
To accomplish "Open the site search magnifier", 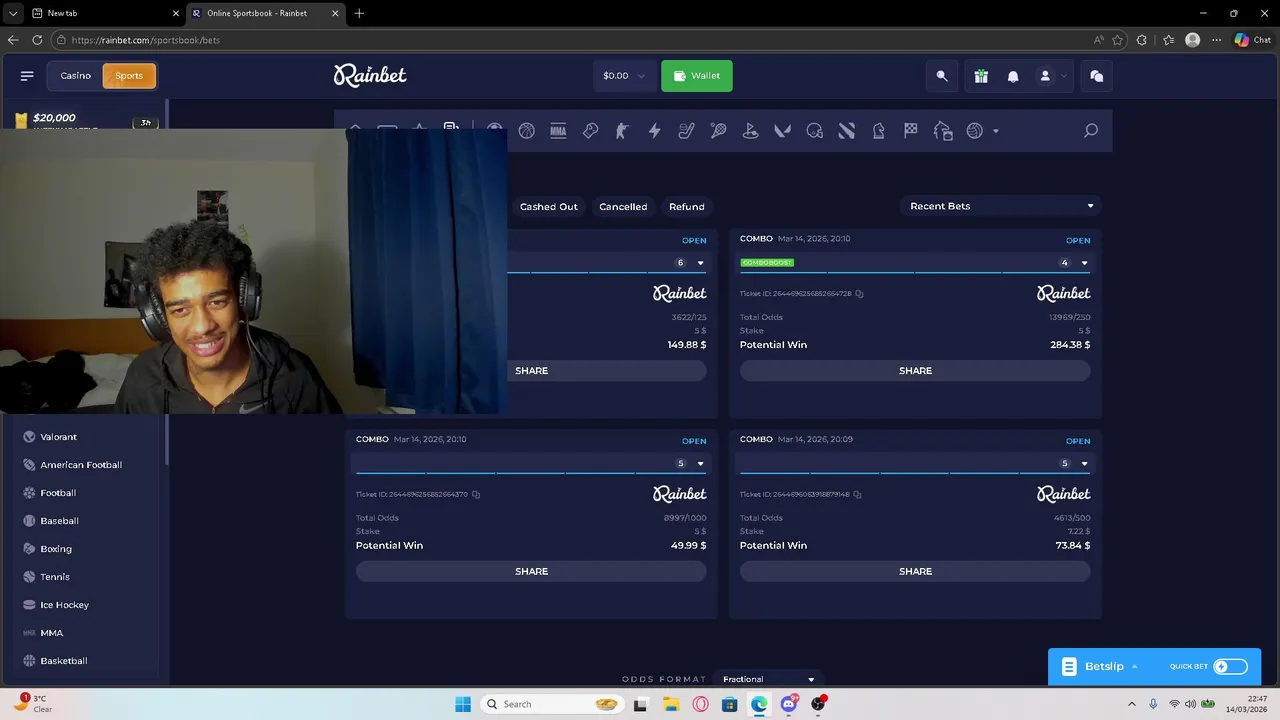I will [x=942, y=76].
